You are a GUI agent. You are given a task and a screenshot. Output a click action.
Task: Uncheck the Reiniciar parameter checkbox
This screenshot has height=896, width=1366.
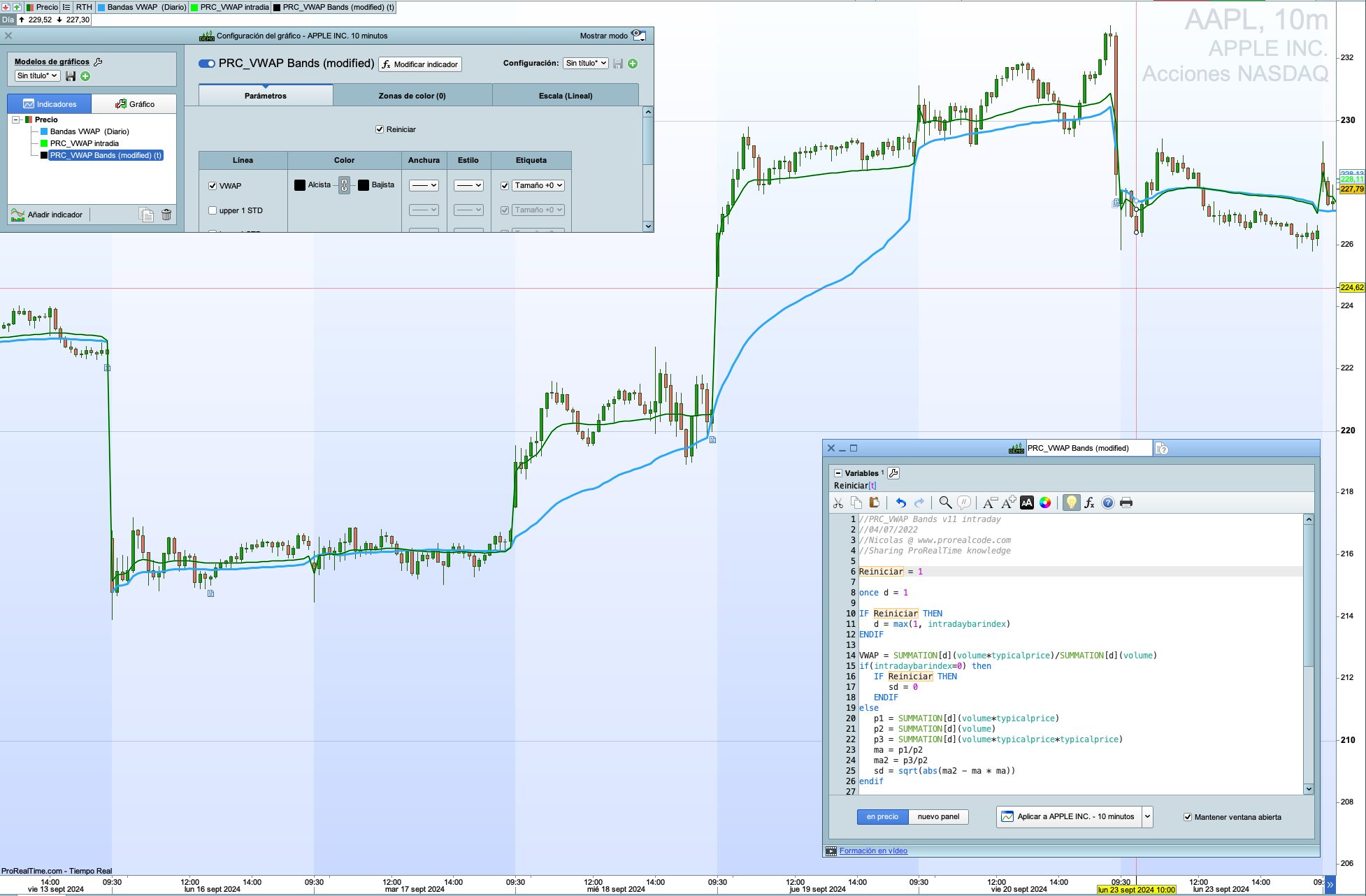pos(380,129)
